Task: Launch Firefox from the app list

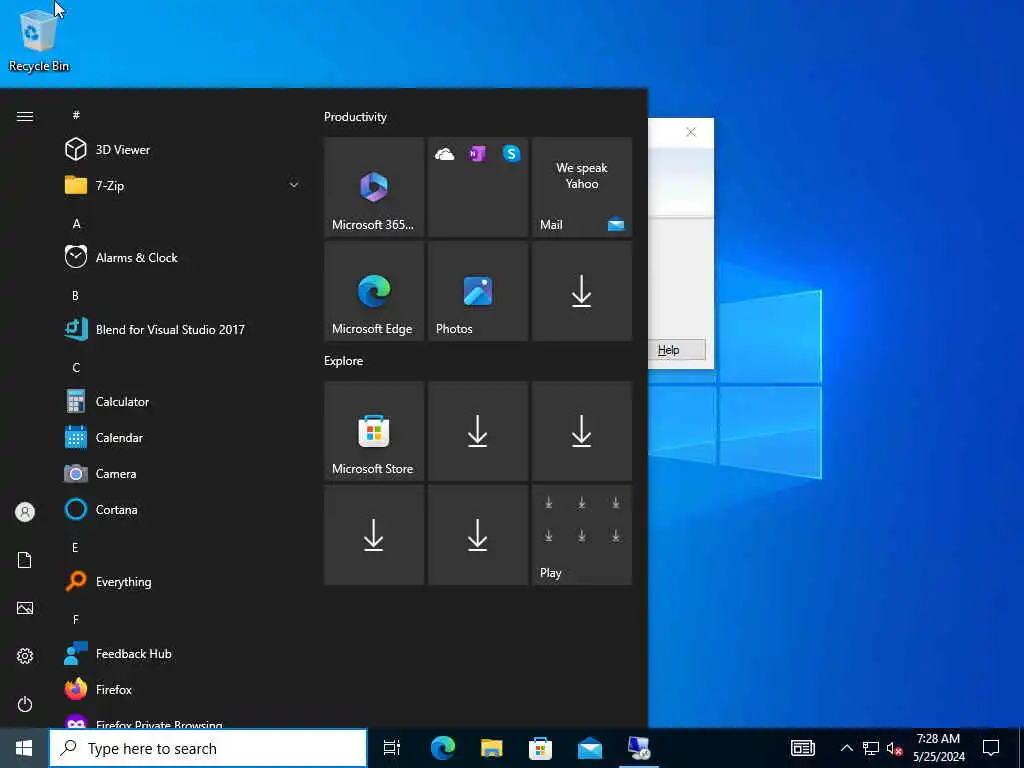Action: (x=181, y=689)
